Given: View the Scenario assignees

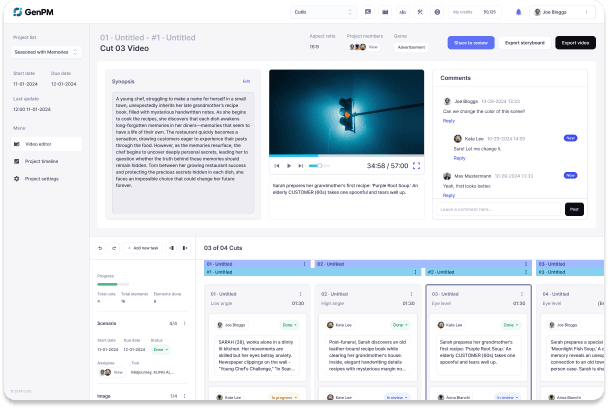Looking at the screenshot, I should pos(118,372).
